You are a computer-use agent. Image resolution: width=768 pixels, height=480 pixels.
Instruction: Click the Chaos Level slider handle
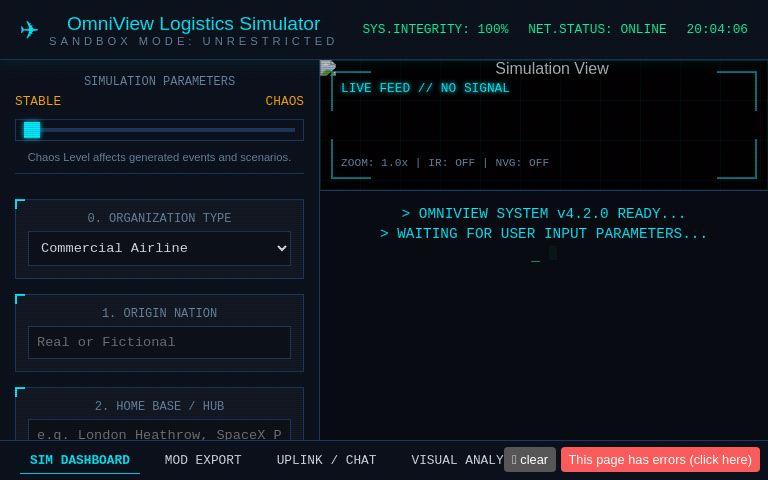[x=32, y=130]
